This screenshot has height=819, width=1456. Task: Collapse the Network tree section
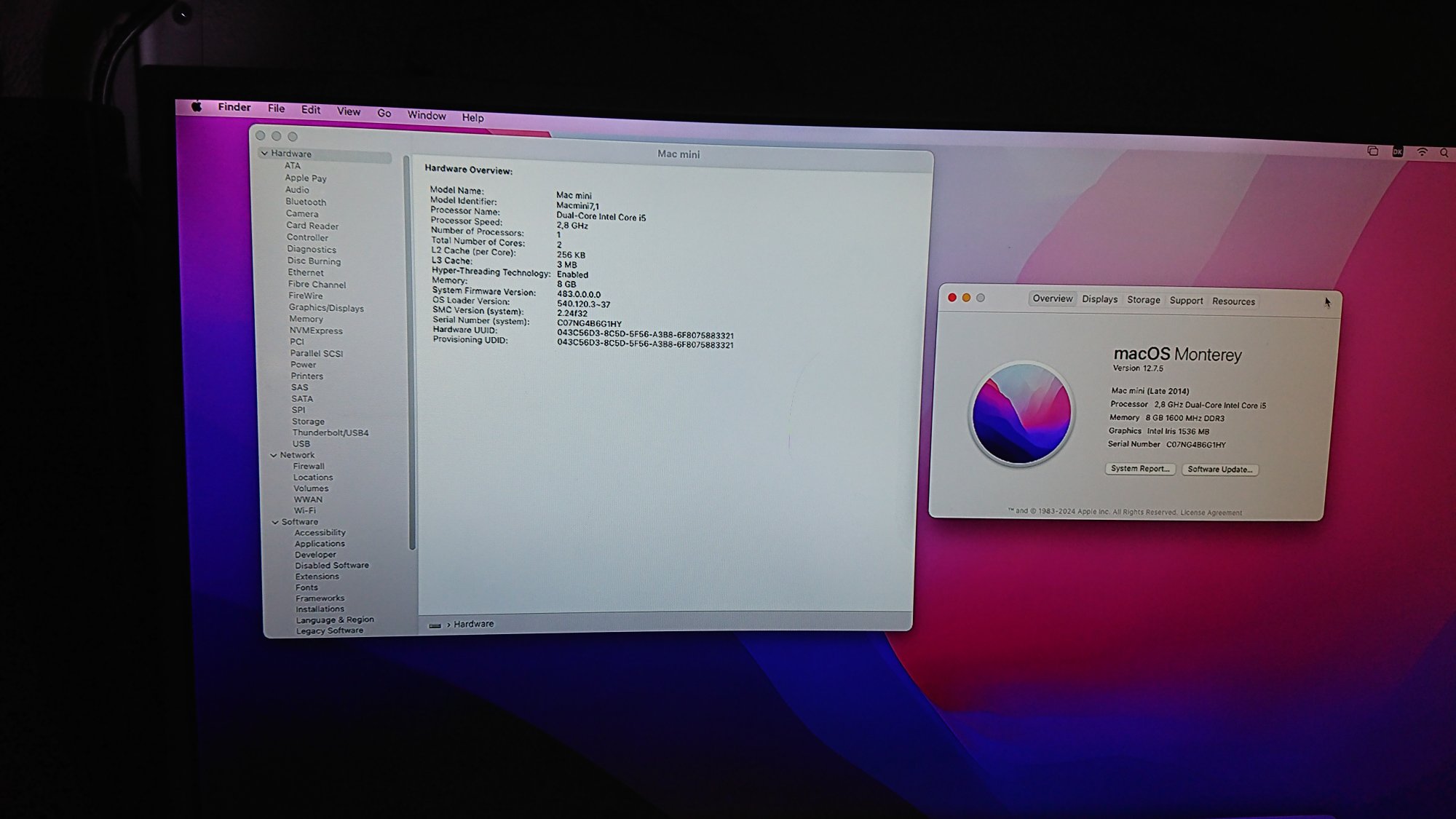click(274, 455)
